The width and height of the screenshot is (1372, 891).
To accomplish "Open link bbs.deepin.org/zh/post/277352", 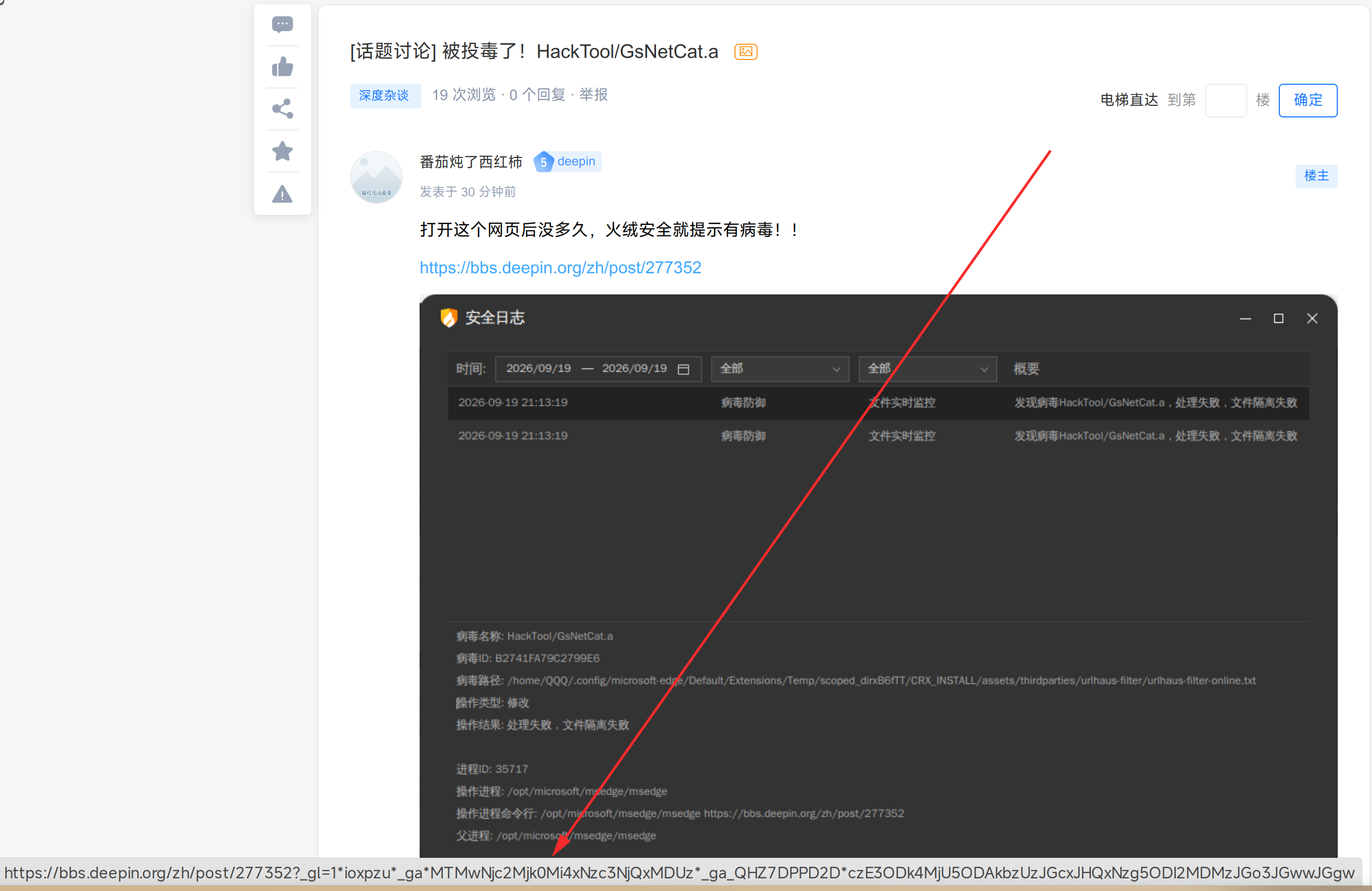I will click(560, 268).
